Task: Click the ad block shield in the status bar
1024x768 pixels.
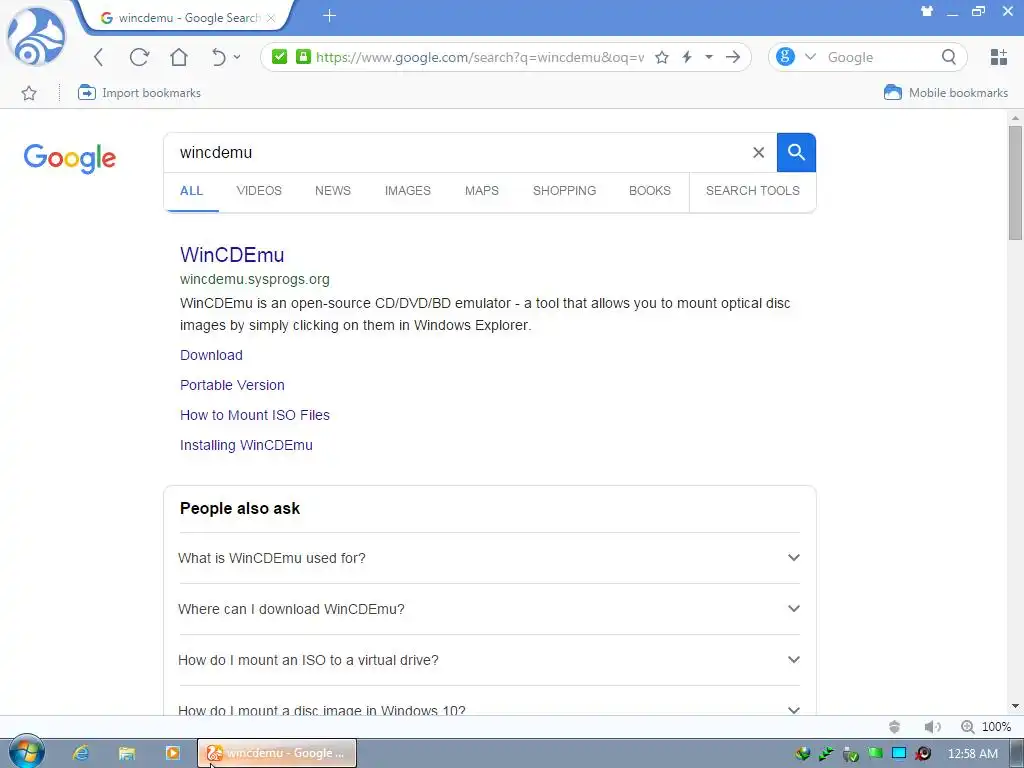Action: tap(895, 727)
